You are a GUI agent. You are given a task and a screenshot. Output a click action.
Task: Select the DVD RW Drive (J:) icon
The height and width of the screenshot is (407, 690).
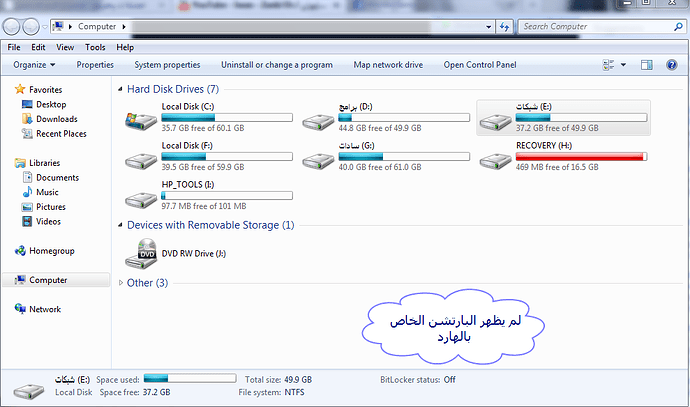pos(141,253)
